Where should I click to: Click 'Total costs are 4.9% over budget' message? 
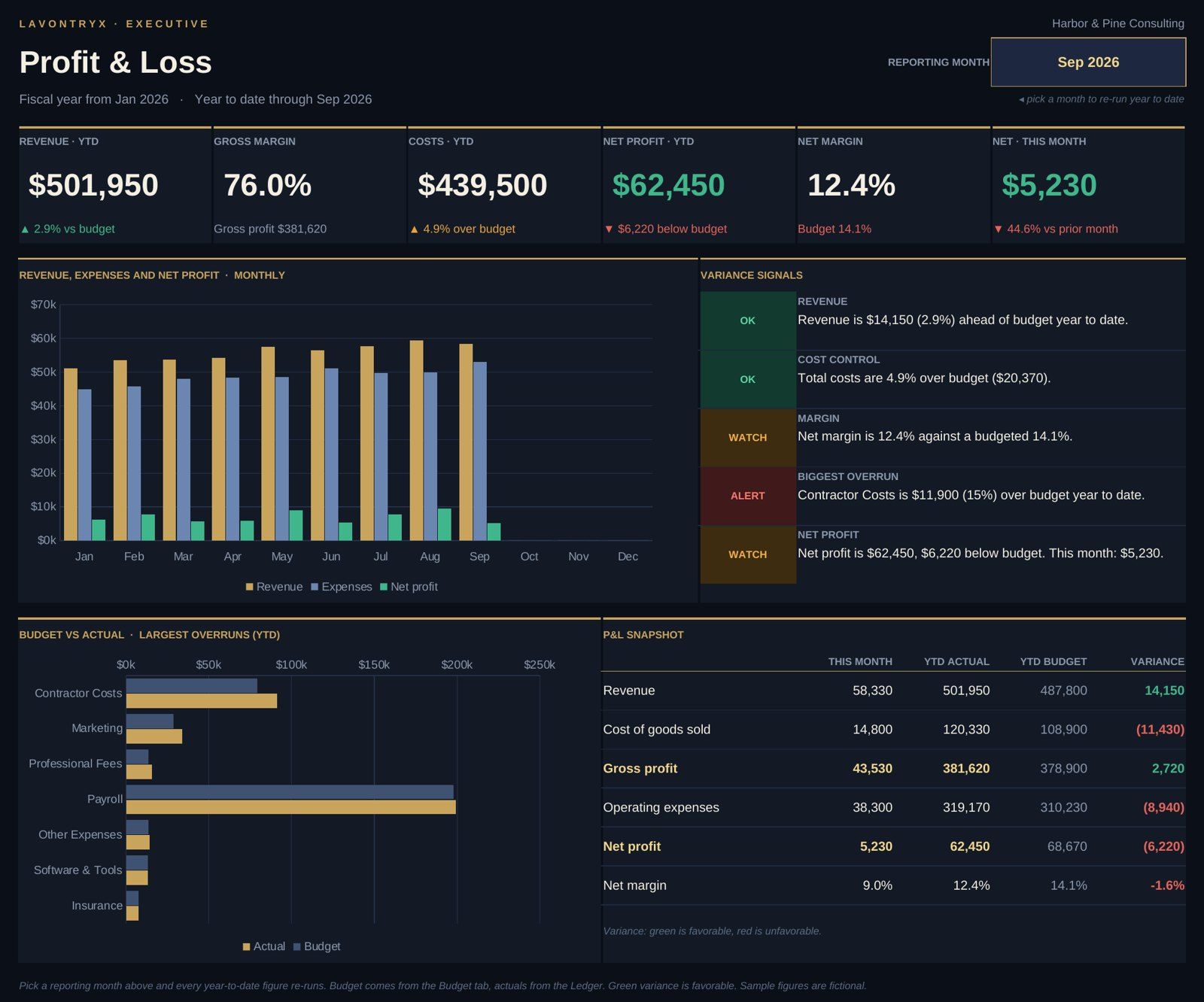pos(924,378)
